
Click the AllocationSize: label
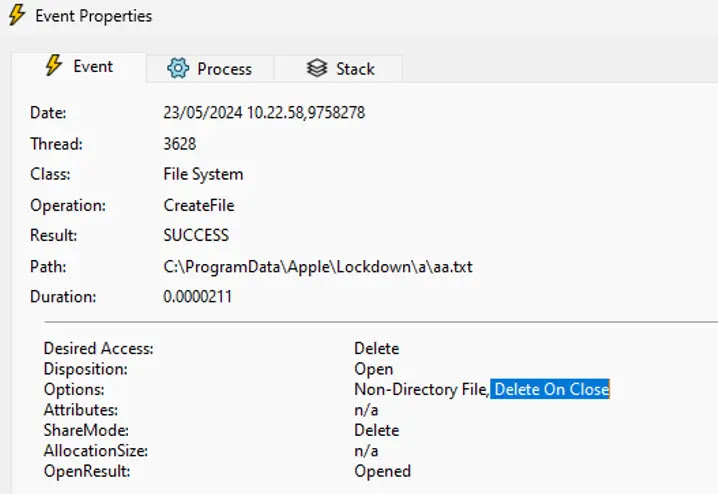96,451
